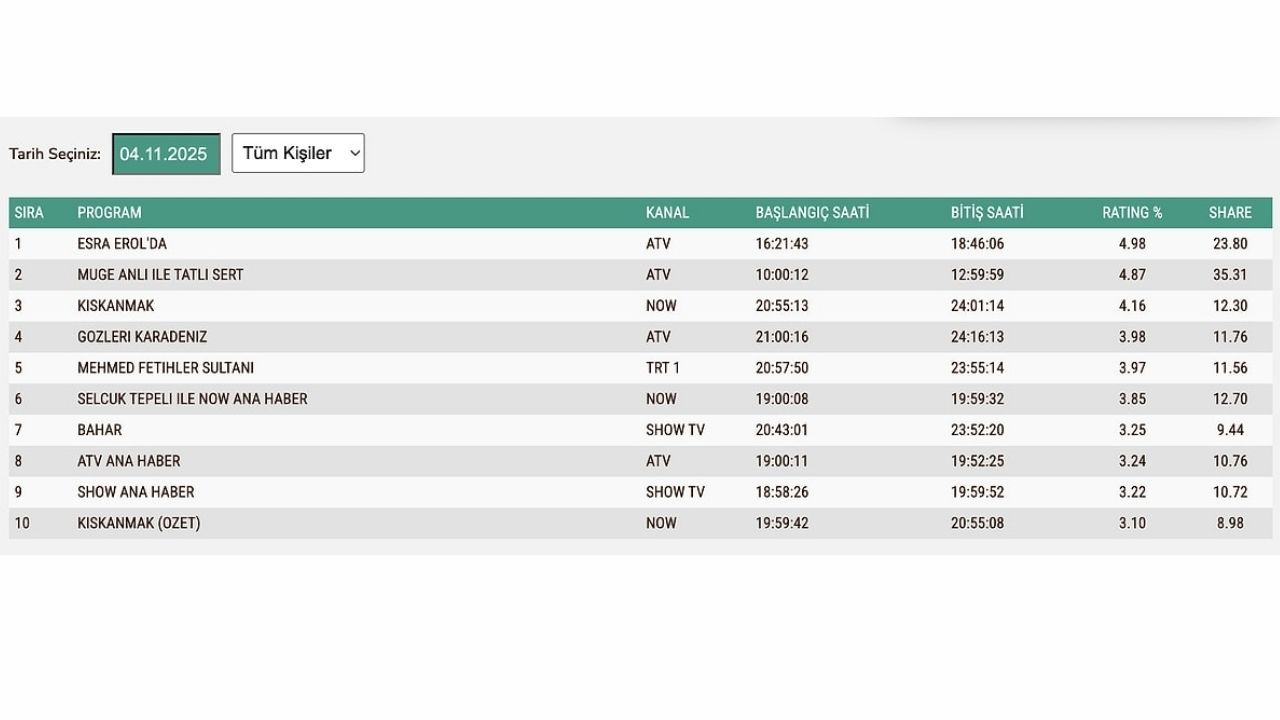This screenshot has width=1280, height=720.
Task: Click the KANAL column header
Action: pos(669,212)
